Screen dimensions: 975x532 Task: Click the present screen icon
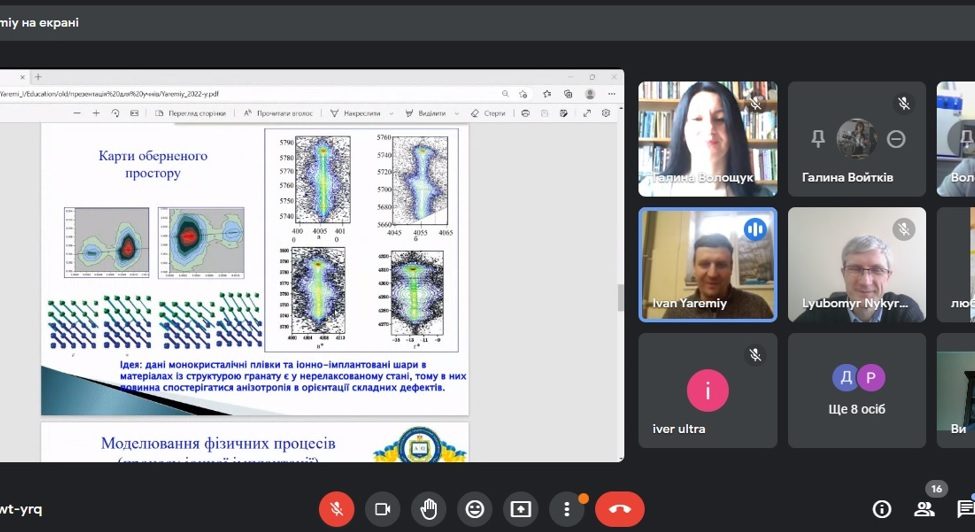520,509
